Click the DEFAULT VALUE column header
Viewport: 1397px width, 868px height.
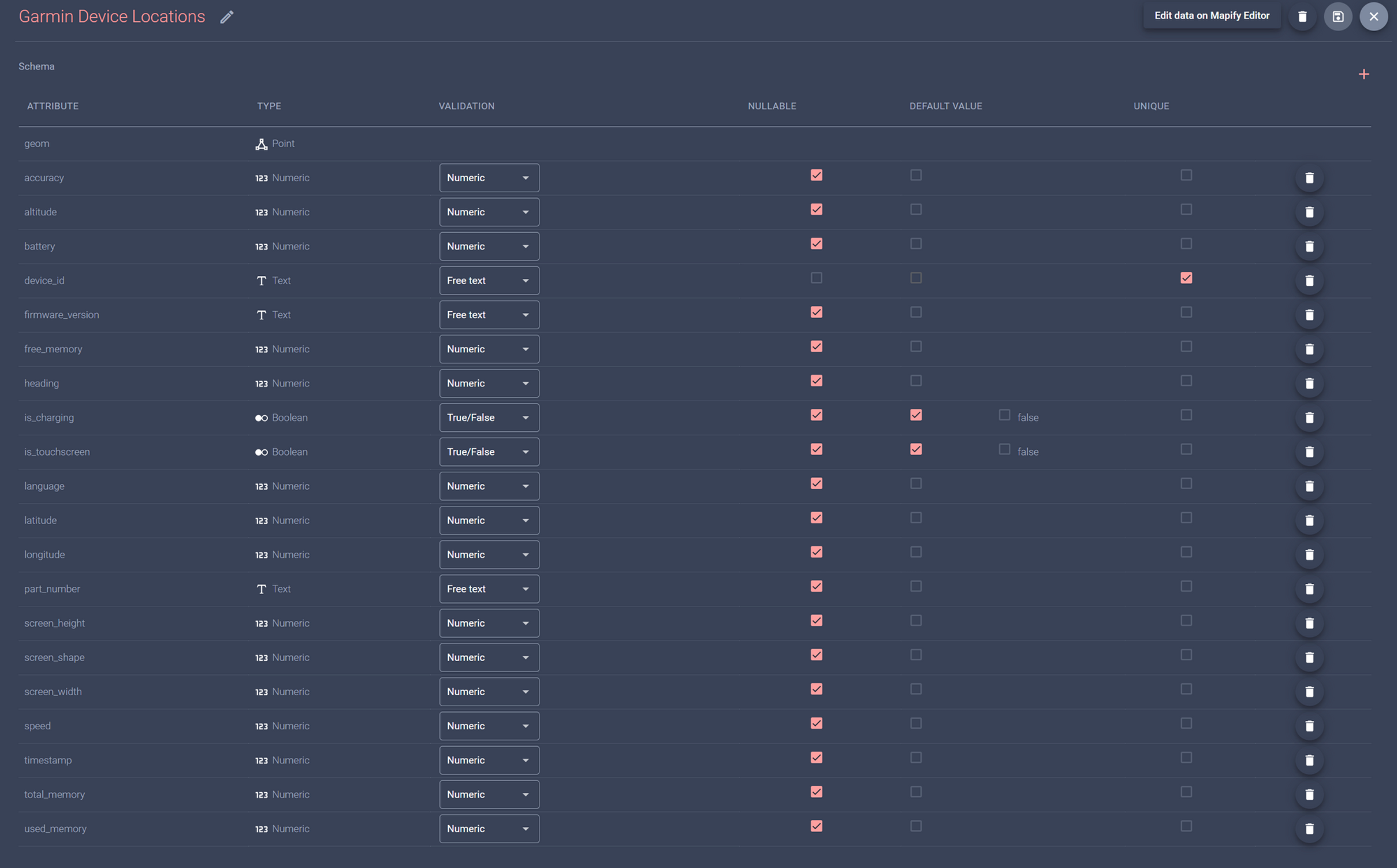pyautogui.click(x=946, y=106)
